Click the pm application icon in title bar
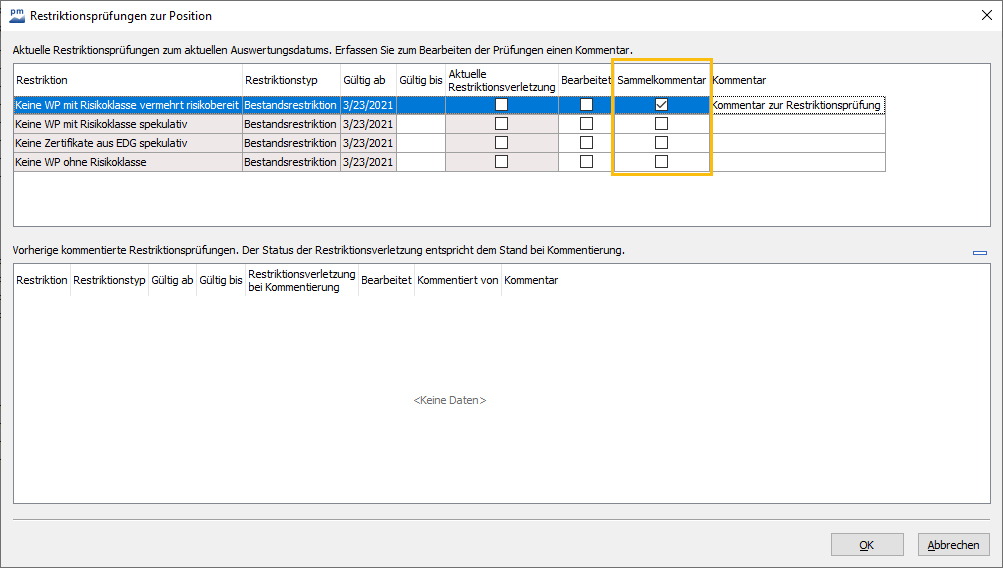 click(17, 16)
